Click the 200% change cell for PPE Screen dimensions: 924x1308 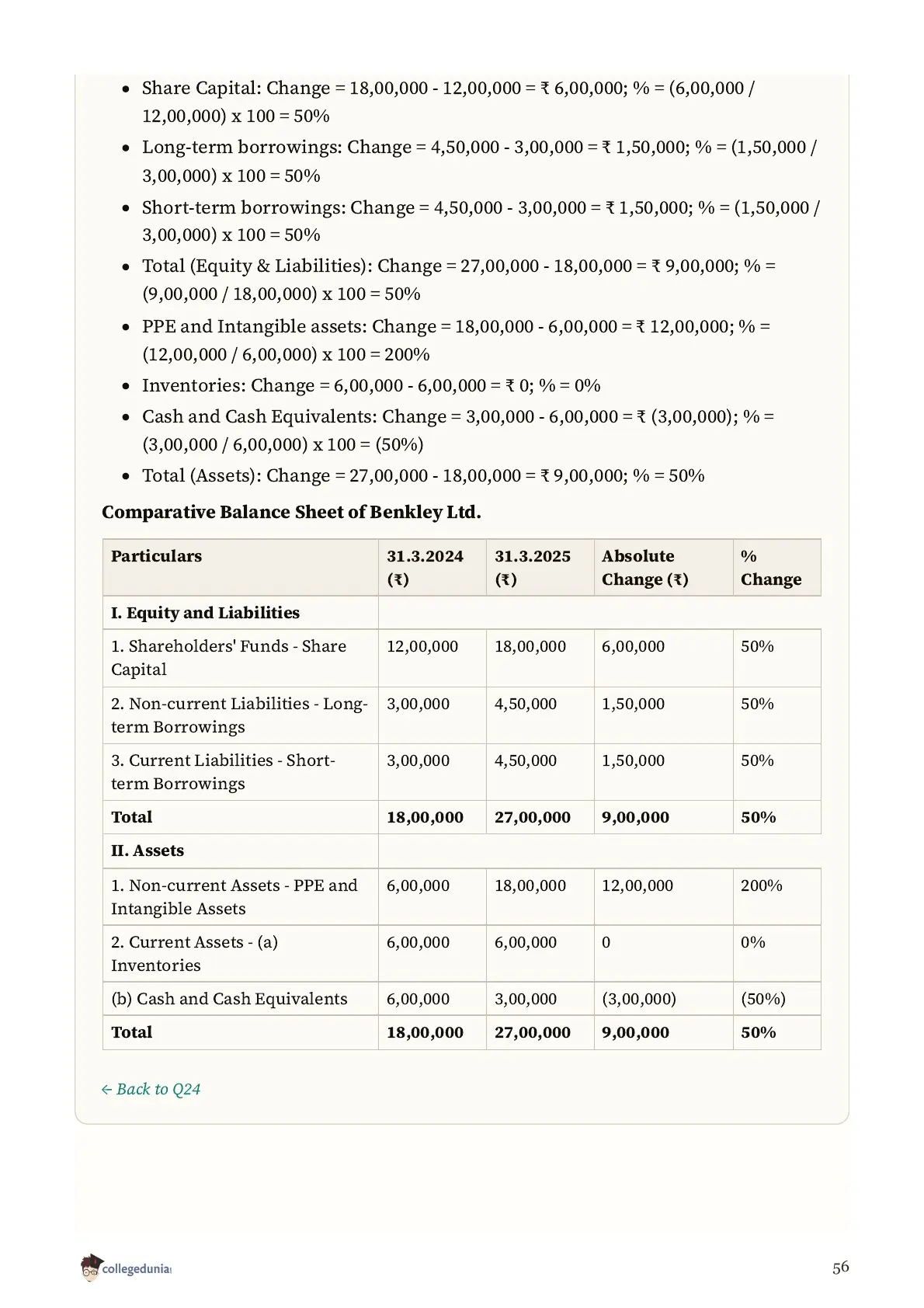point(777,897)
